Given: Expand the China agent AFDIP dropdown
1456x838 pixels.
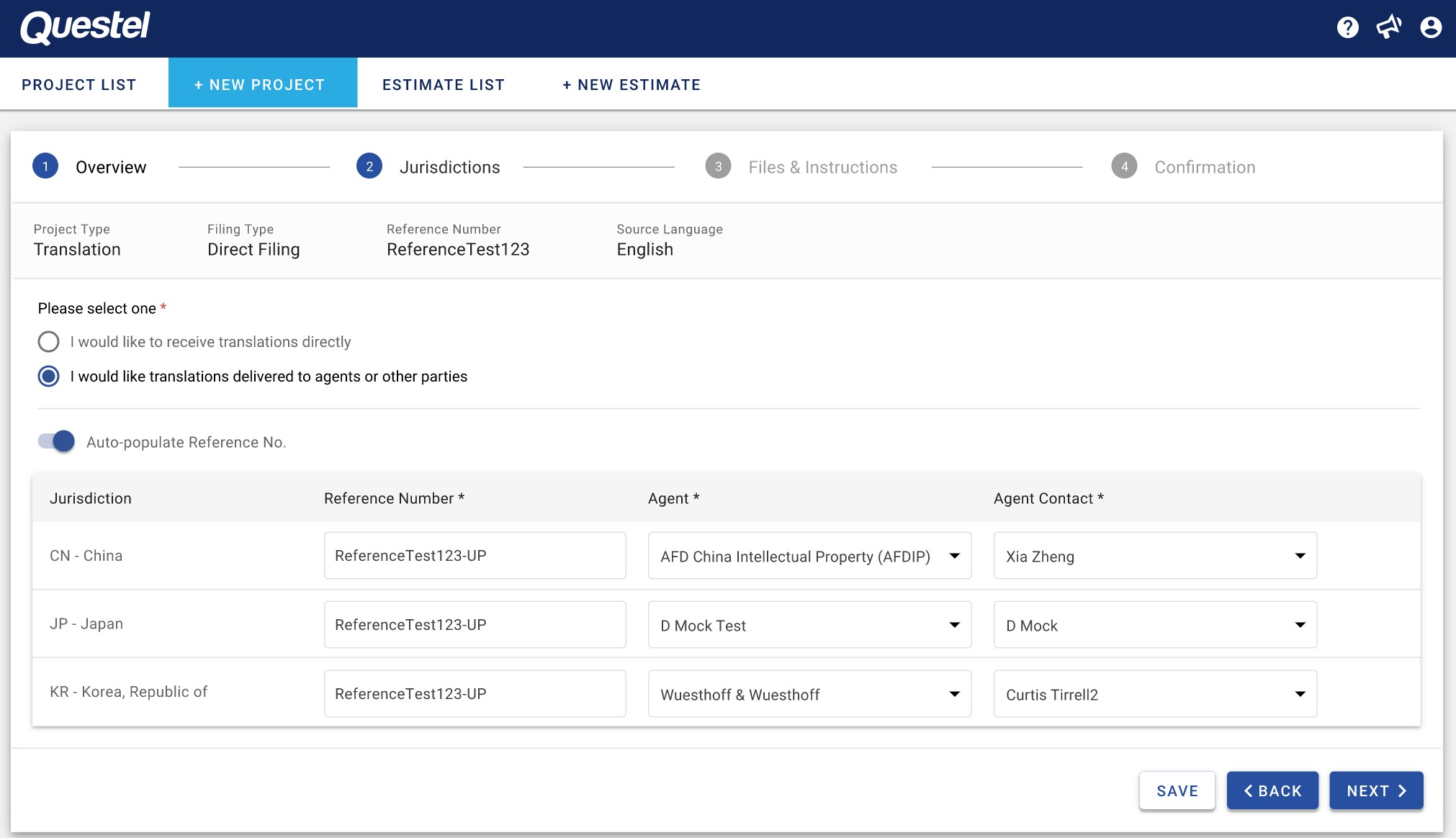Looking at the screenshot, I should click(x=809, y=556).
